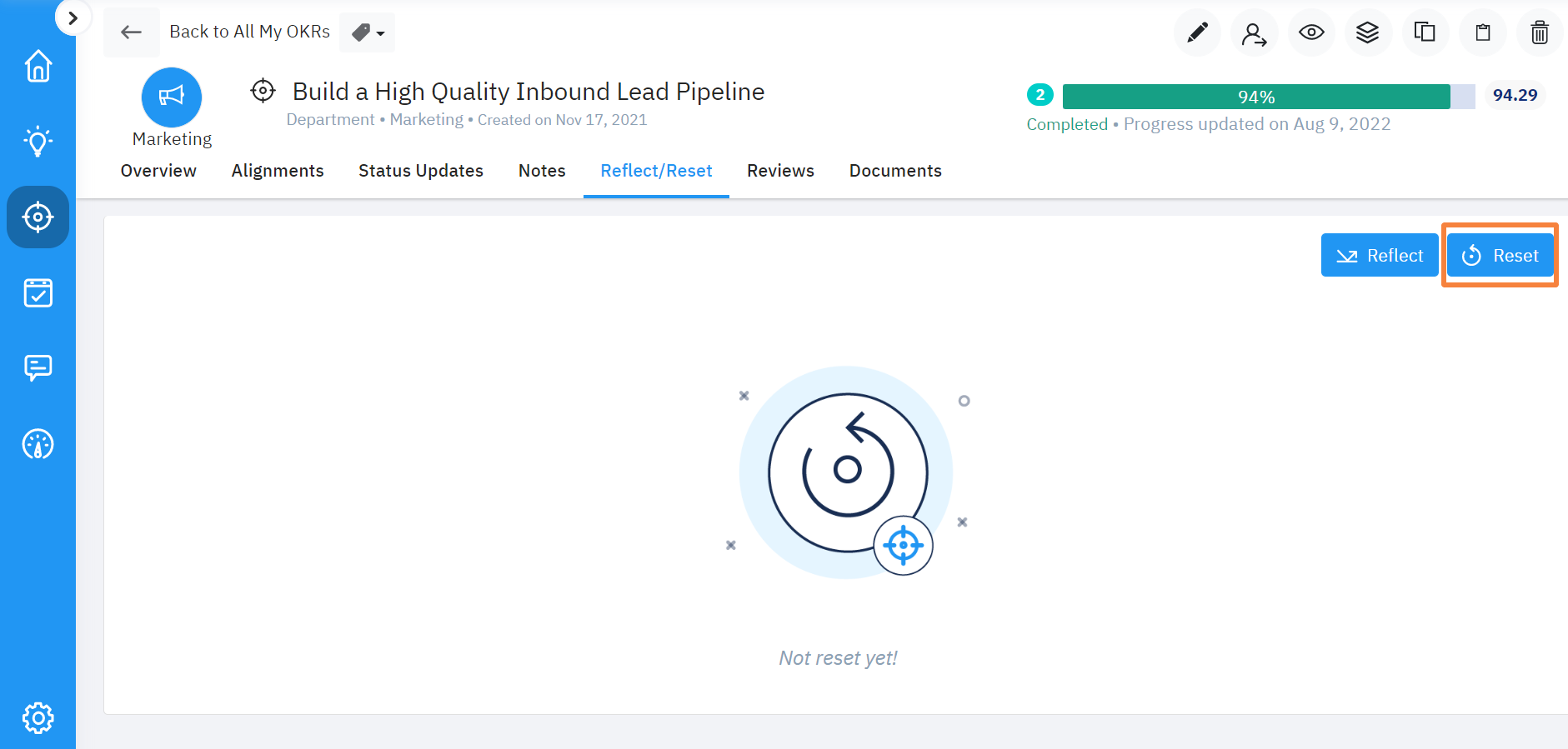Open the settings gear in sidebar
The width and height of the screenshot is (1568, 749).
(38, 717)
